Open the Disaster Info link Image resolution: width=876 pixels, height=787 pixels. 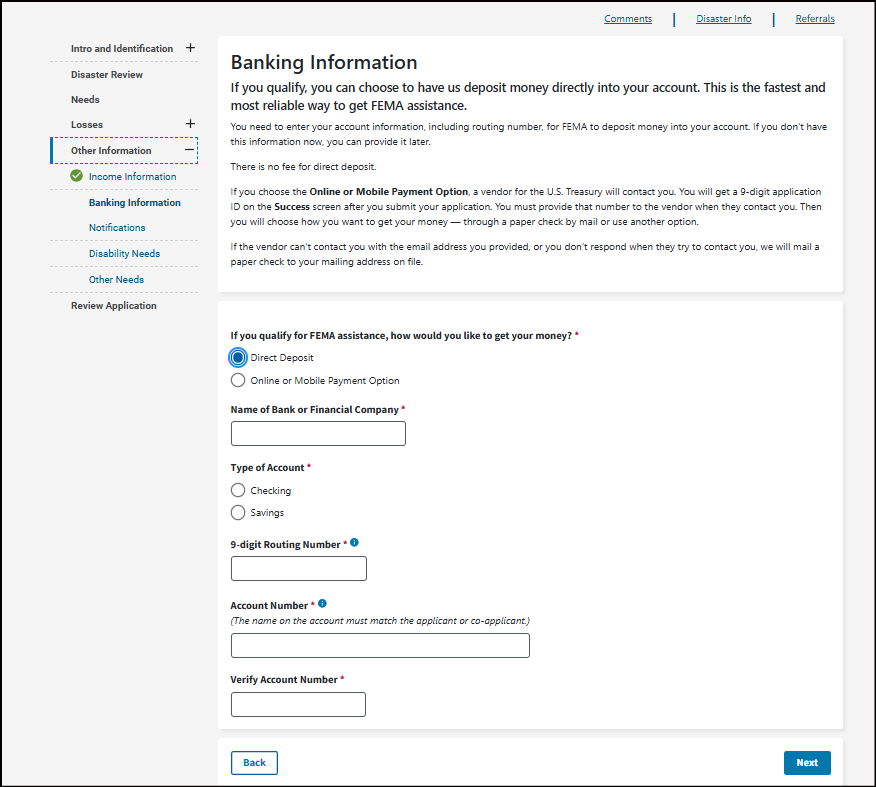(724, 19)
